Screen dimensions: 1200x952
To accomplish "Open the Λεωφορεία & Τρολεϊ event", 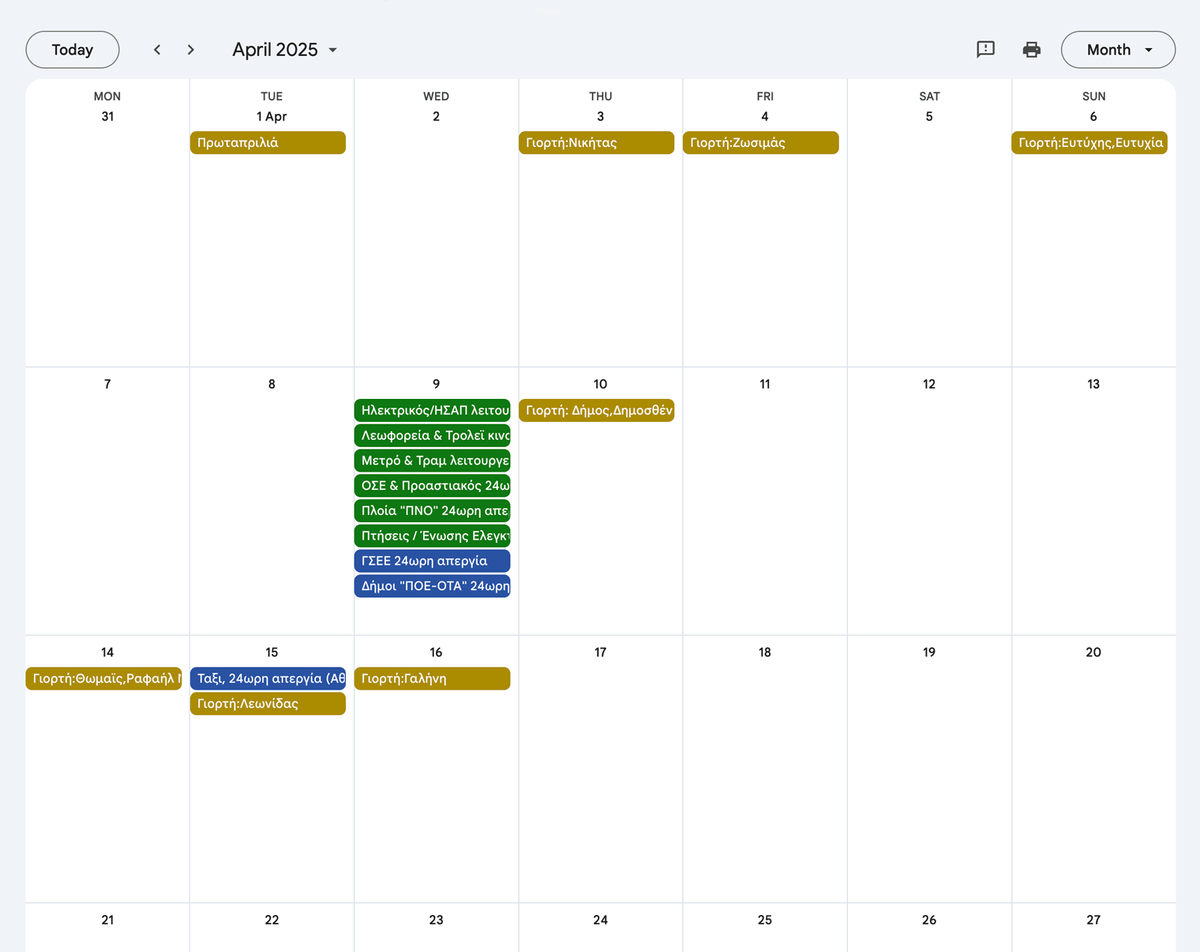I will [432, 435].
